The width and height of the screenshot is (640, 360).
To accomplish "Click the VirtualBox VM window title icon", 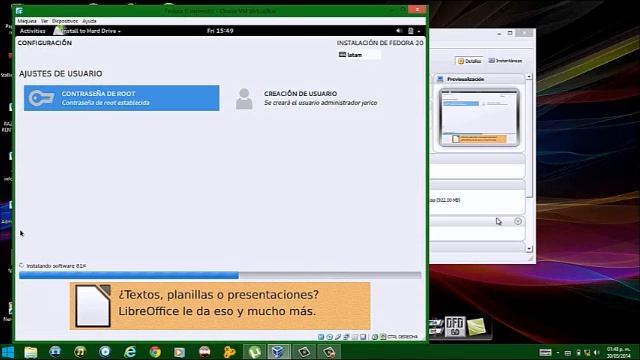I will coord(19,11).
